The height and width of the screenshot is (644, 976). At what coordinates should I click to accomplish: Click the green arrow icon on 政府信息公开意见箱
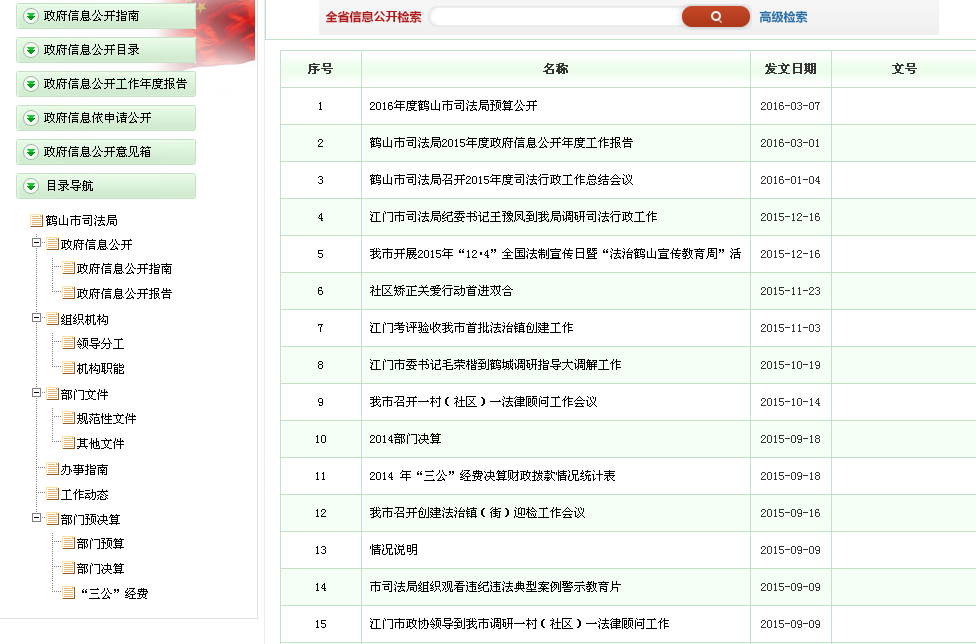30,152
